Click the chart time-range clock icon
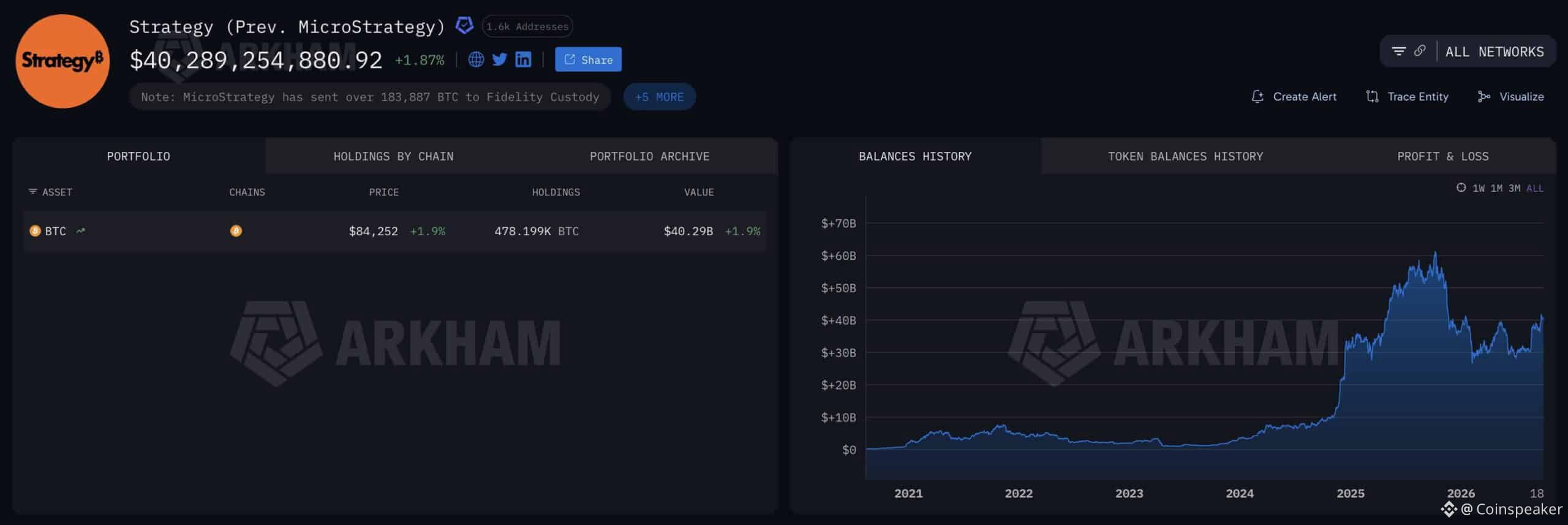Image resolution: width=1568 pixels, height=525 pixels. (x=1461, y=188)
